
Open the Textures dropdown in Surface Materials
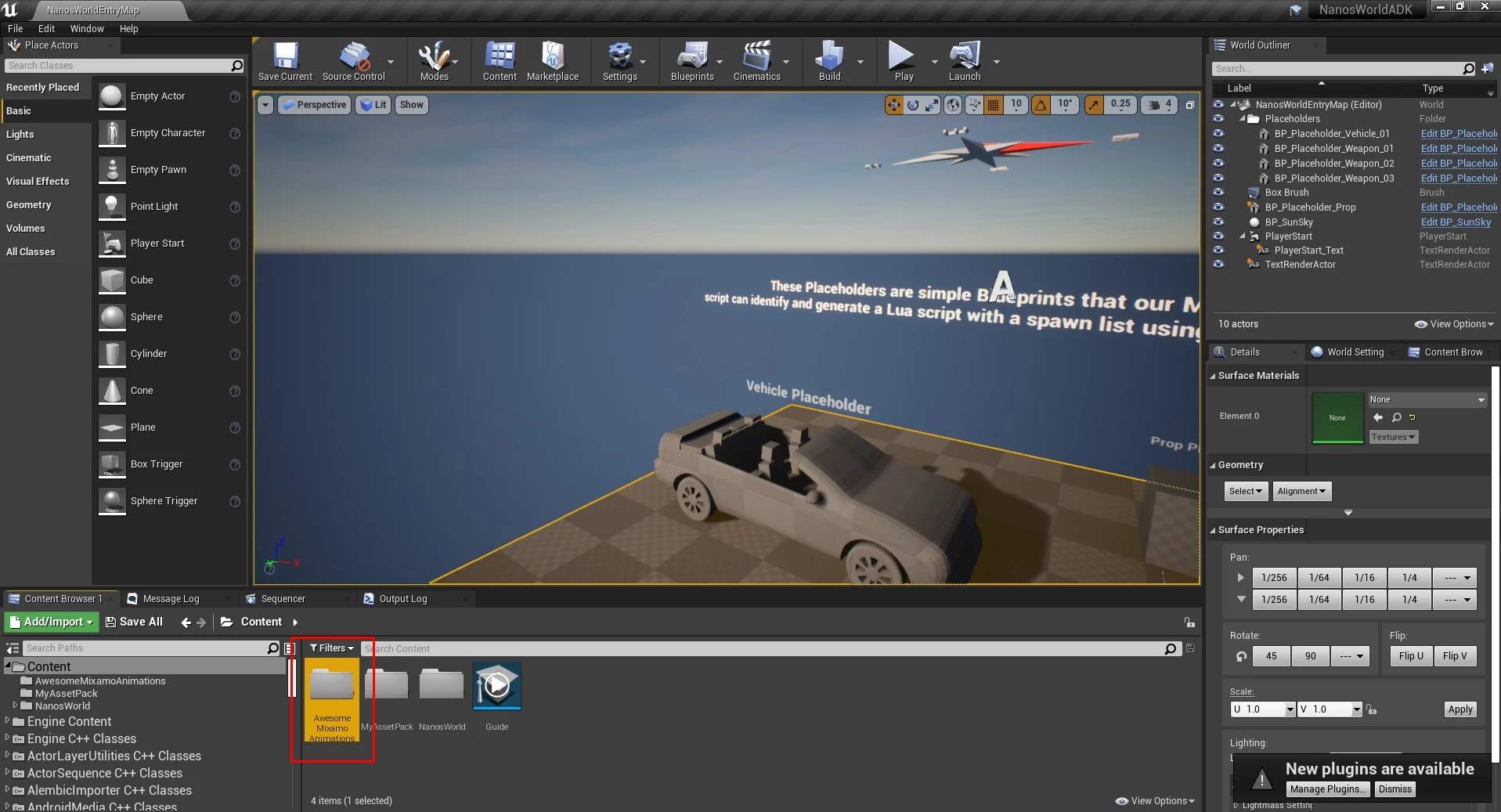point(1393,438)
